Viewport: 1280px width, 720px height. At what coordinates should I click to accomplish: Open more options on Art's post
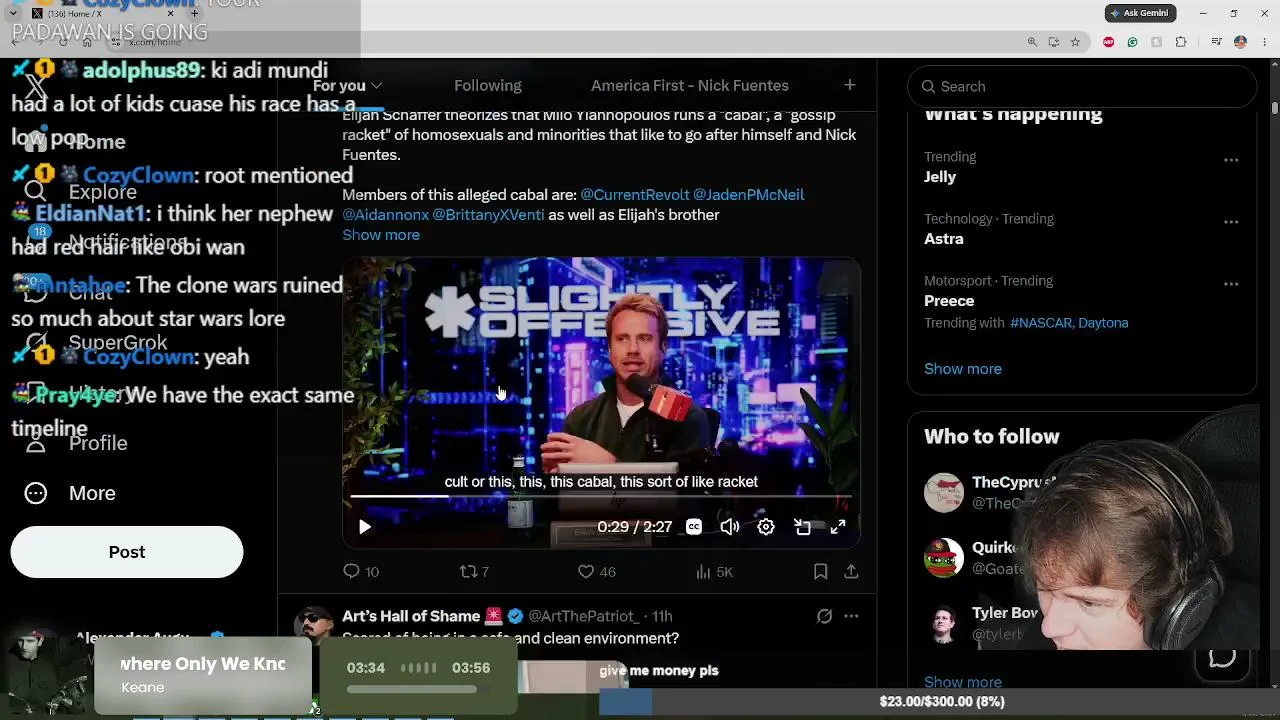pos(851,616)
